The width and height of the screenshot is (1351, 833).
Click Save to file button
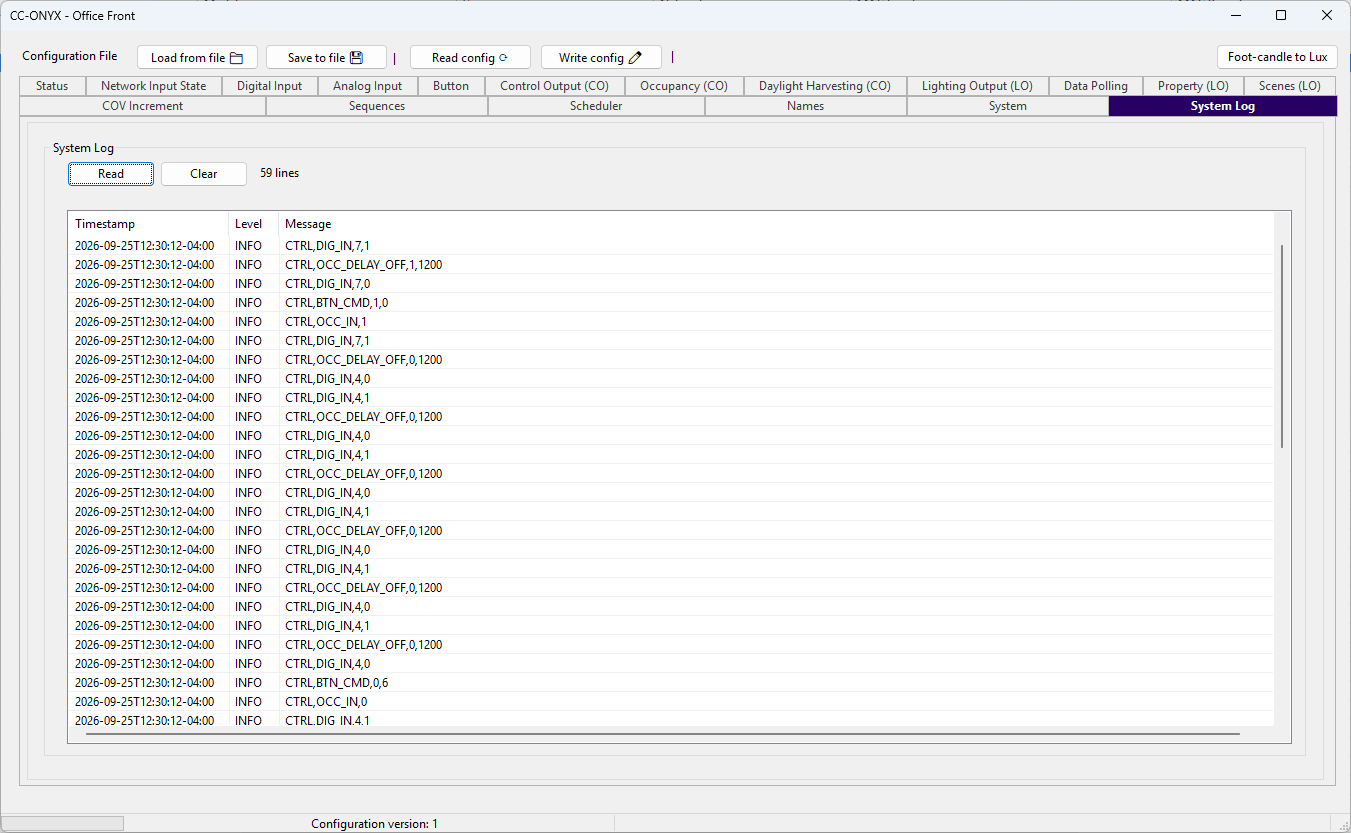pyautogui.click(x=326, y=58)
